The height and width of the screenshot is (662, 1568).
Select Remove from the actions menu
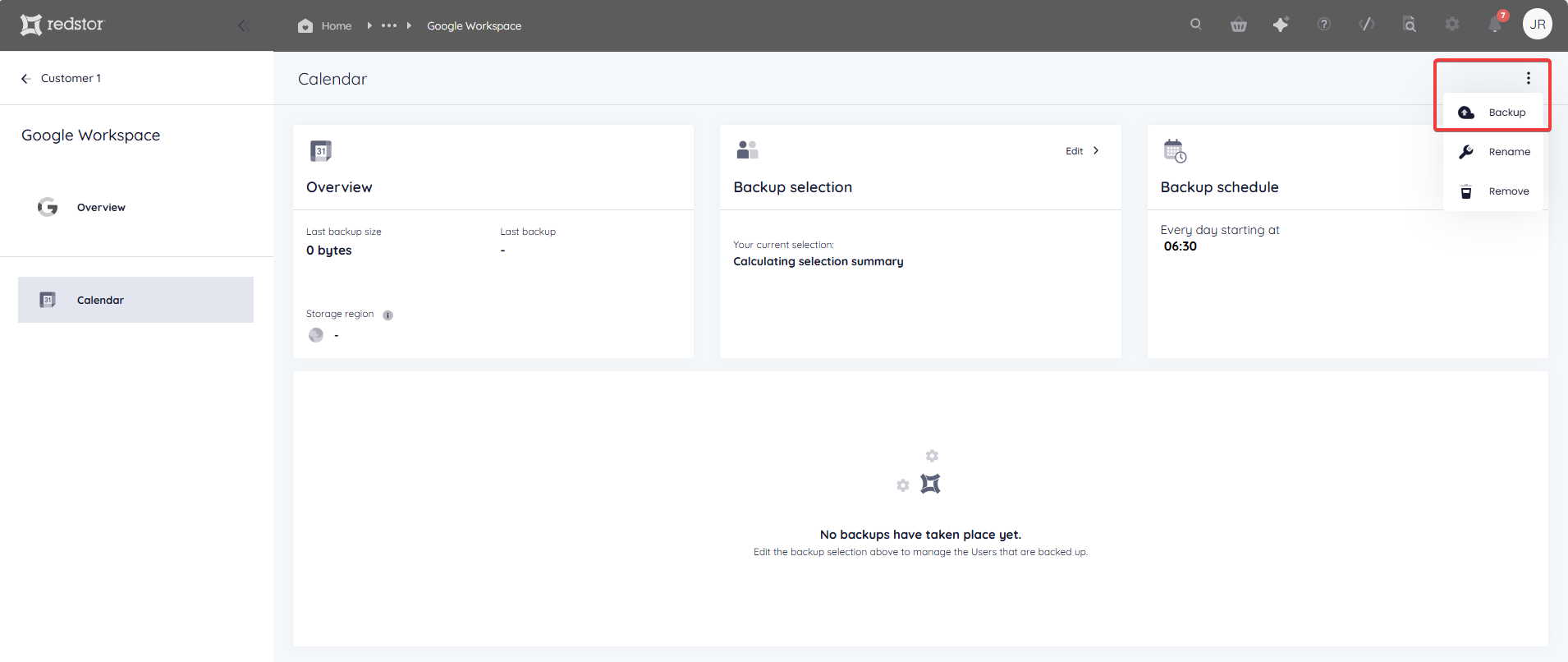1493,191
